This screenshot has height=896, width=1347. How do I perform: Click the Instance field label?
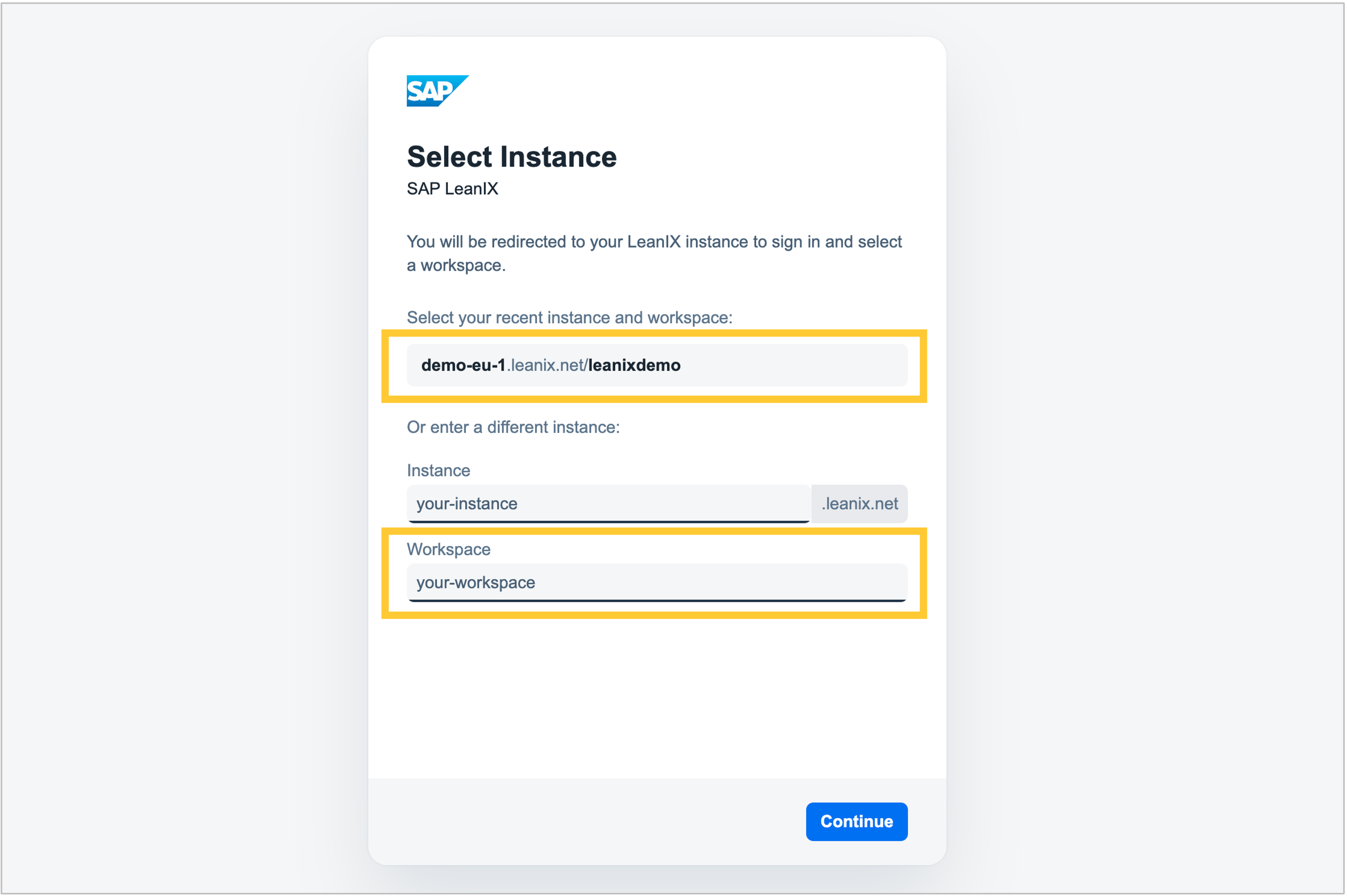pyautogui.click(x=438, y=470)
